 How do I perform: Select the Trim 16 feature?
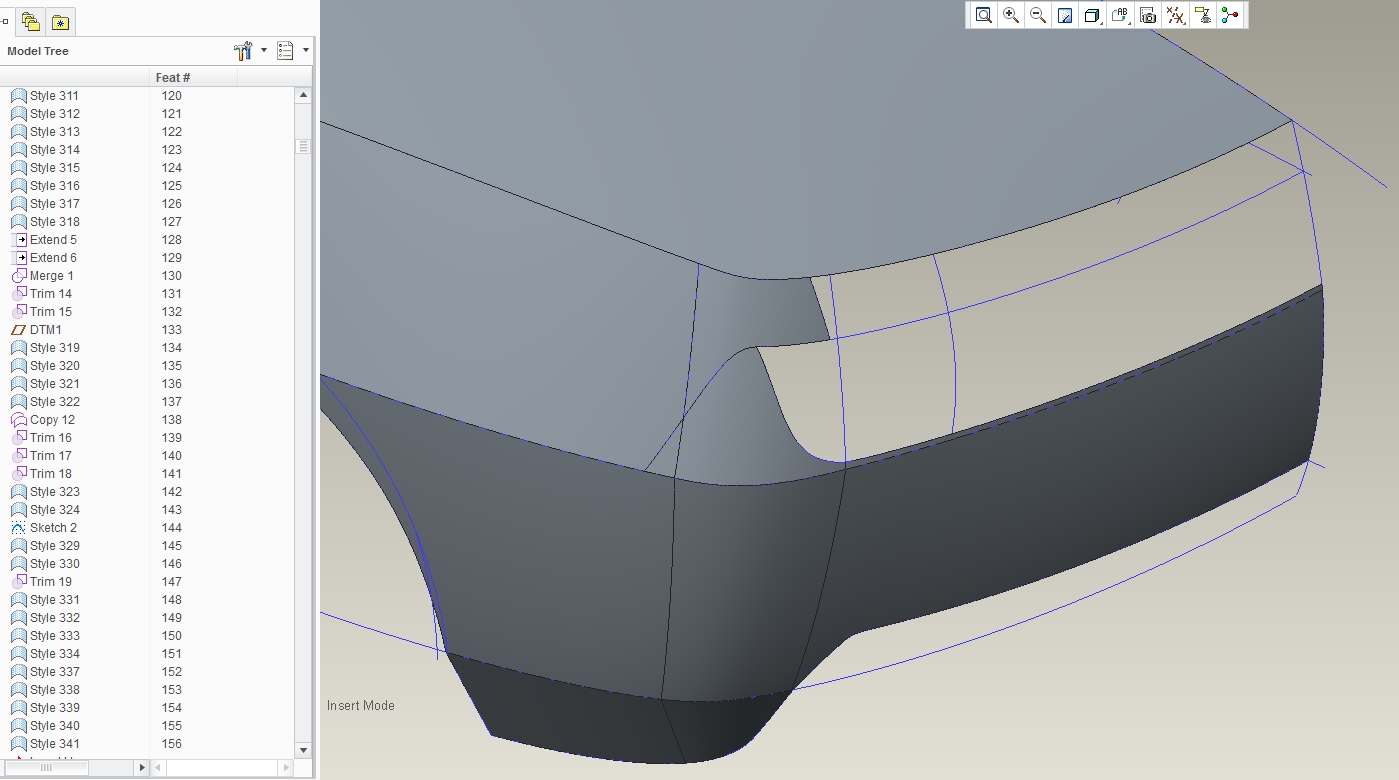pyautogui.click(x=50, y=438)
